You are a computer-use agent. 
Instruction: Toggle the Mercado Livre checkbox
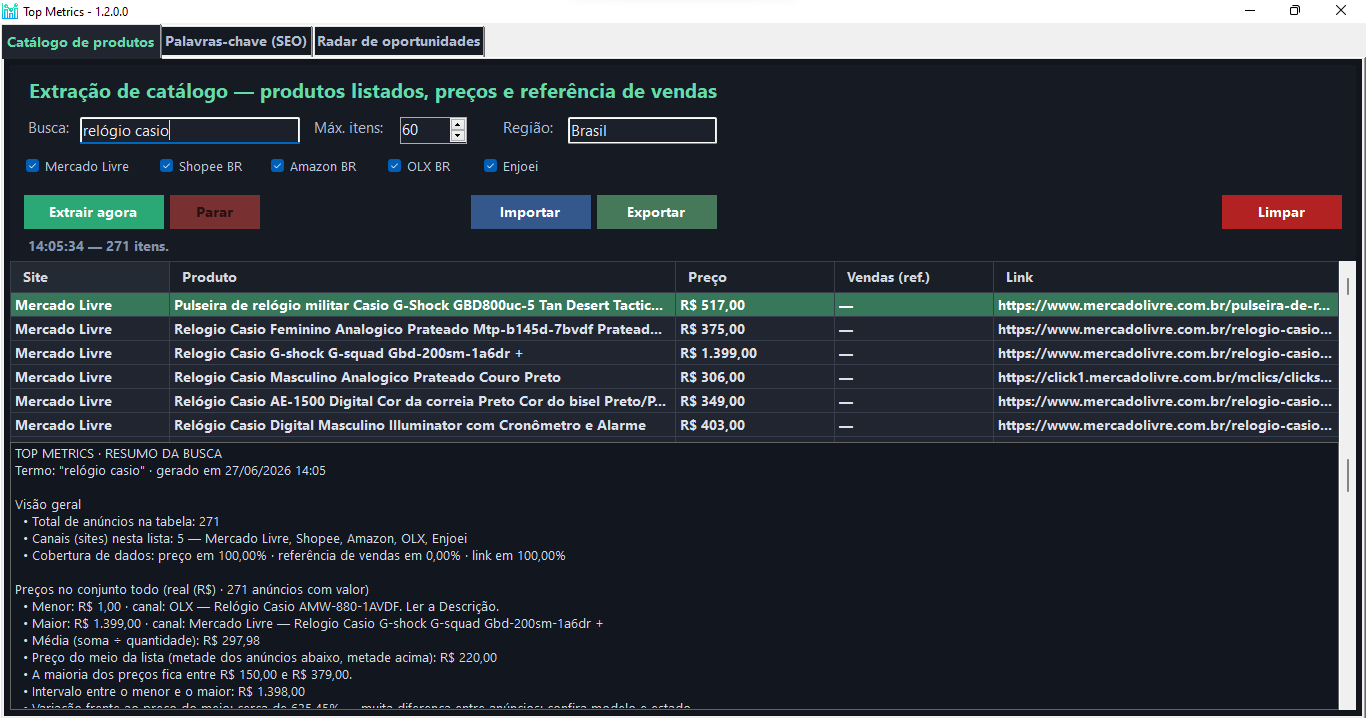click(x=33, y=166)
